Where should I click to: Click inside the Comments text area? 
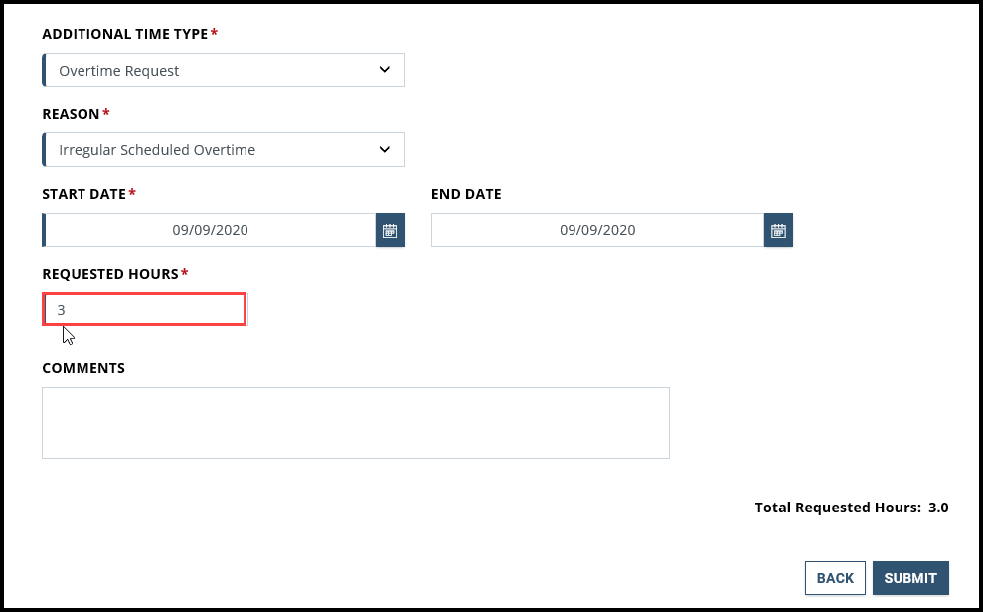click(355, 420)
